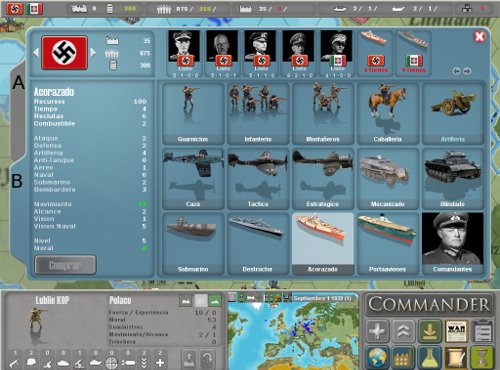The width and height of the screenshot is (500, 370).
Task: Click the circular swap arrow button
Action: (x=207, y=359)
